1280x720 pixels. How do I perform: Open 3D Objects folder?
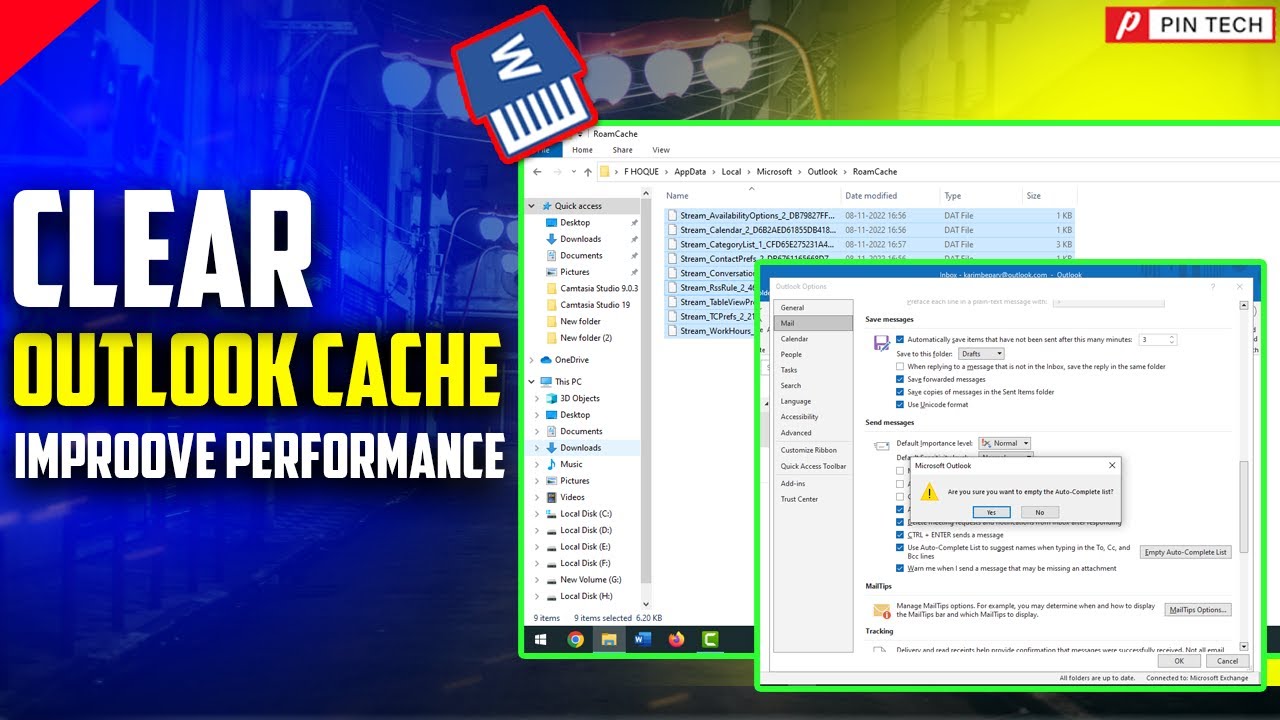pyautogui.click(x=579, y=398)
